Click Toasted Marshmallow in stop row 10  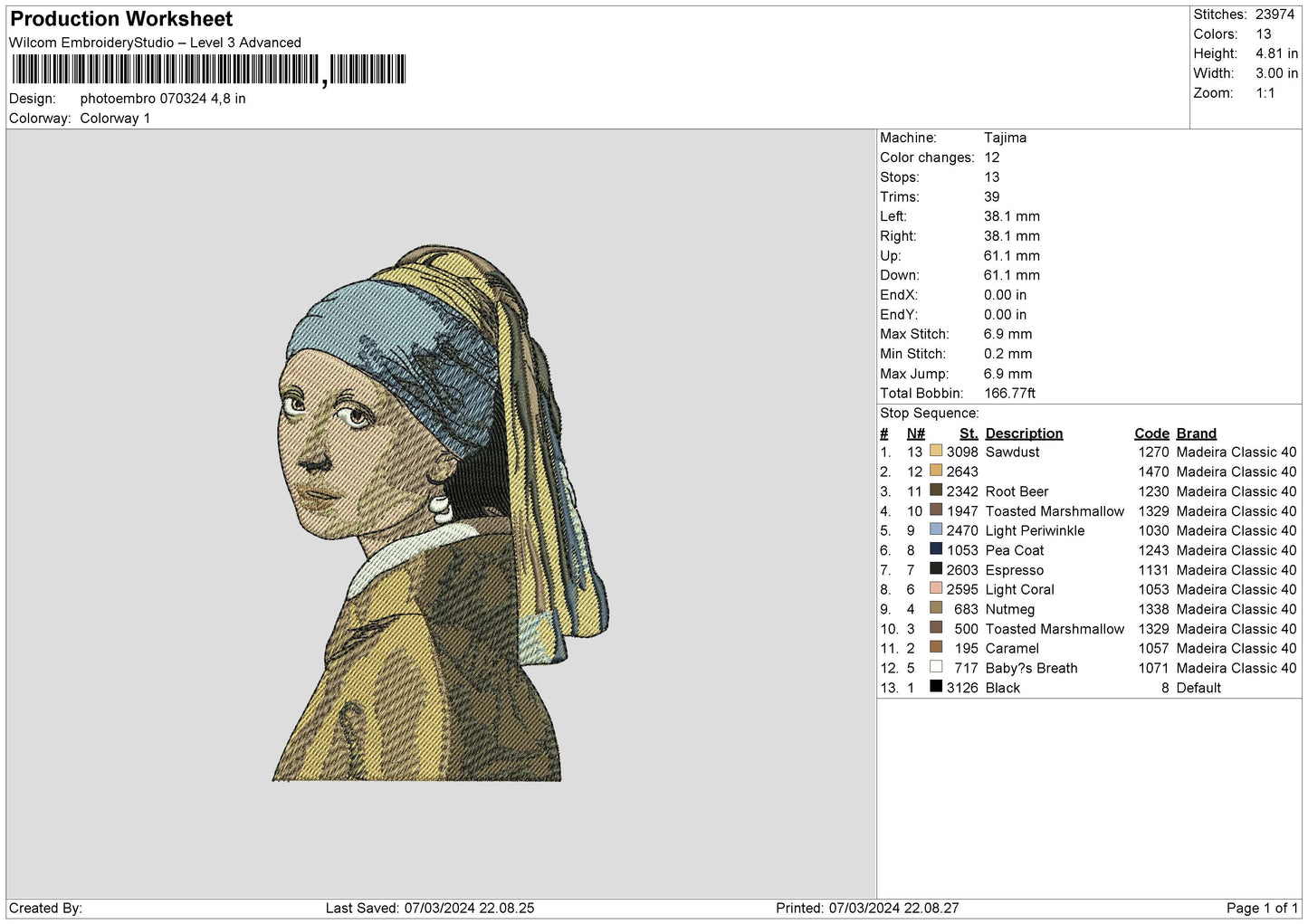click(1055, 629)
